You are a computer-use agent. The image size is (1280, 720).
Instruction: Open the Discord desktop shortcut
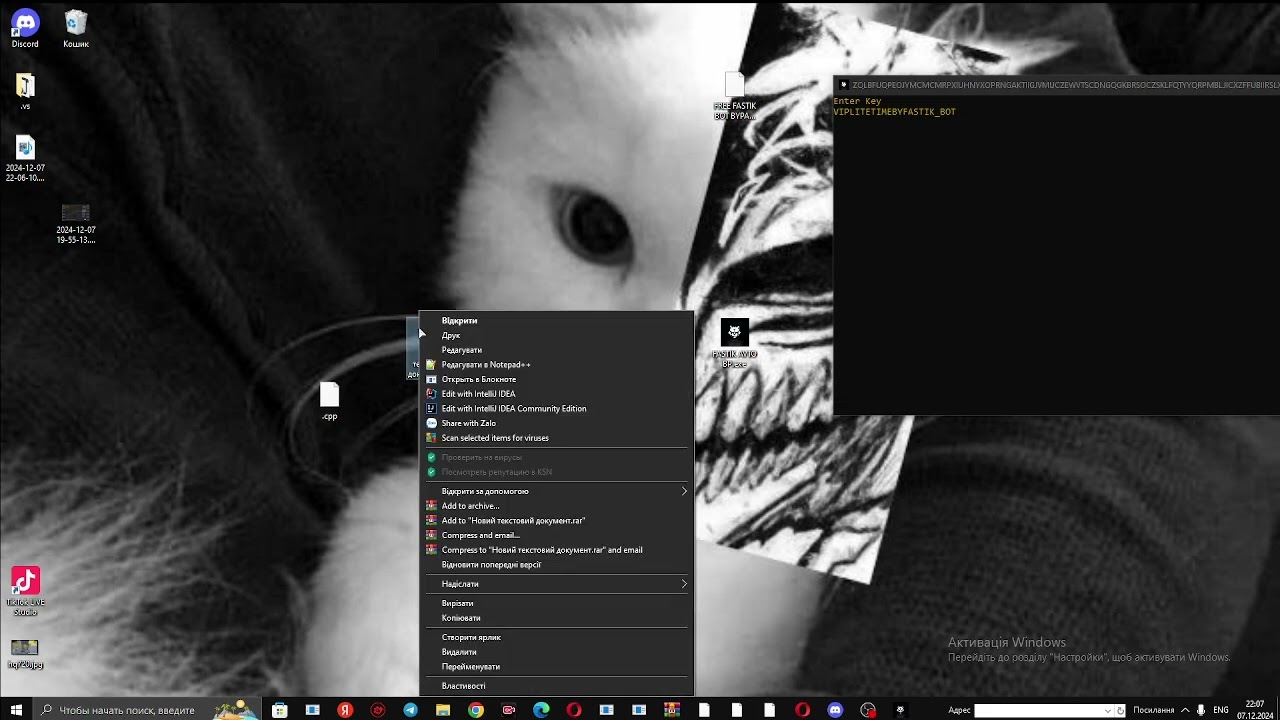(25, 28)
